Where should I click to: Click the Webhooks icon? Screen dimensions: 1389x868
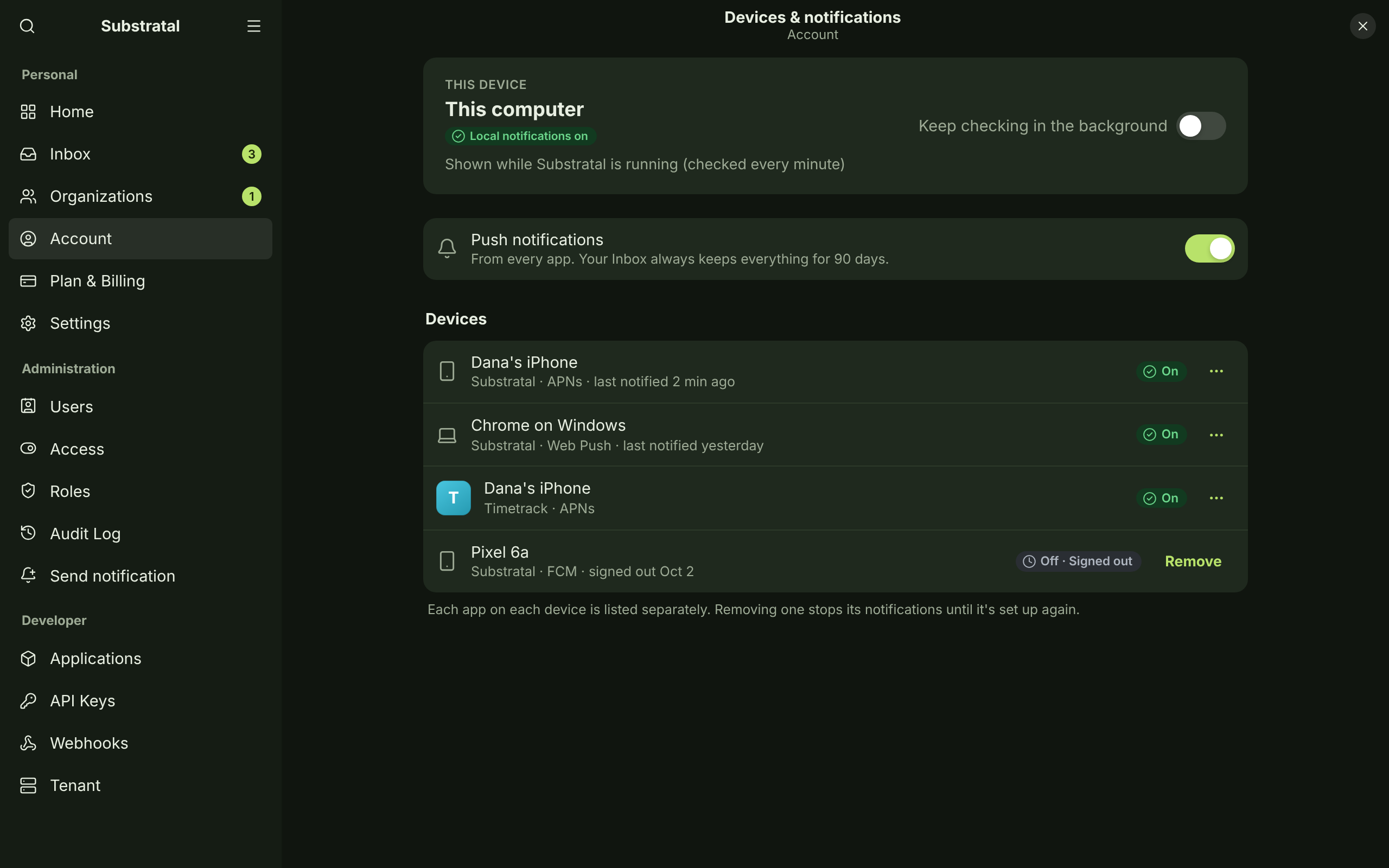(x=28, y=743)
